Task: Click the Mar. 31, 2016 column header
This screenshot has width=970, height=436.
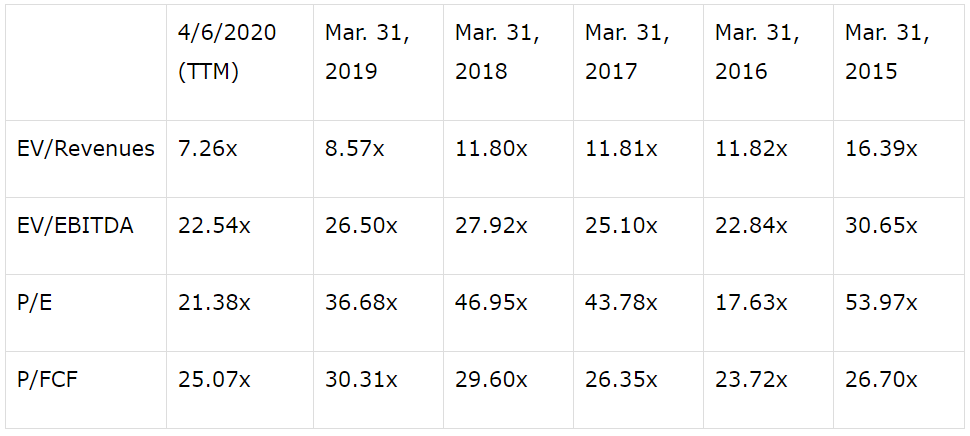Action: 757,51
